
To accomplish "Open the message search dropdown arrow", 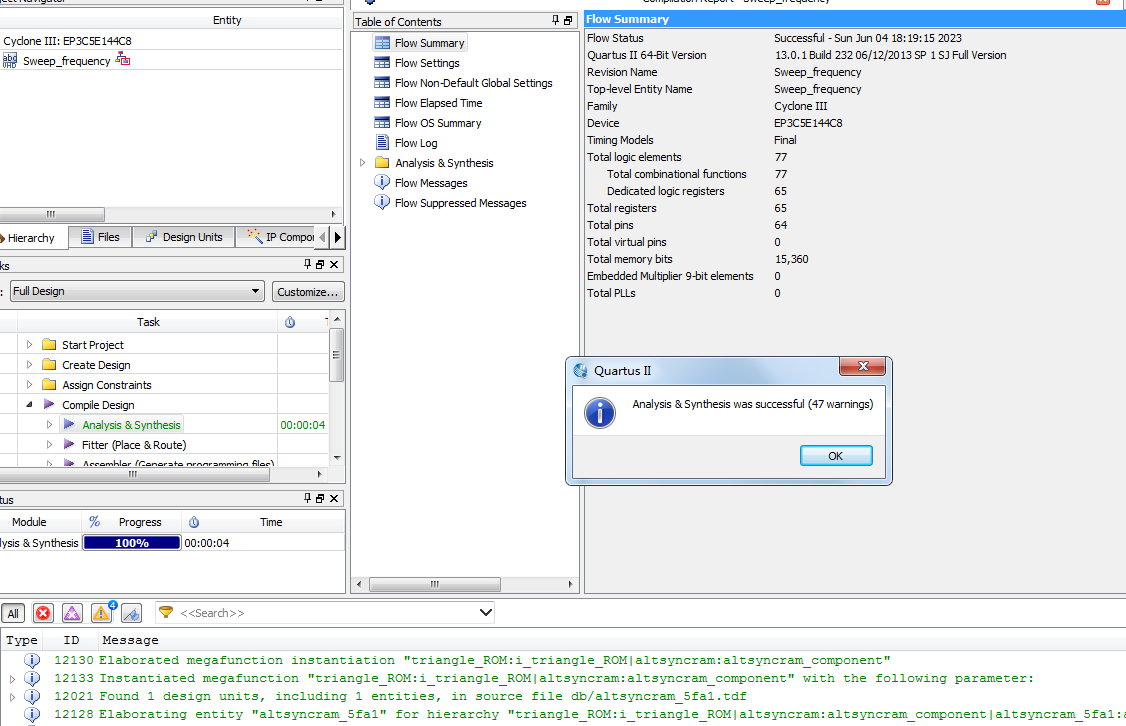I will pyautogui.click(x=485, y=613).
